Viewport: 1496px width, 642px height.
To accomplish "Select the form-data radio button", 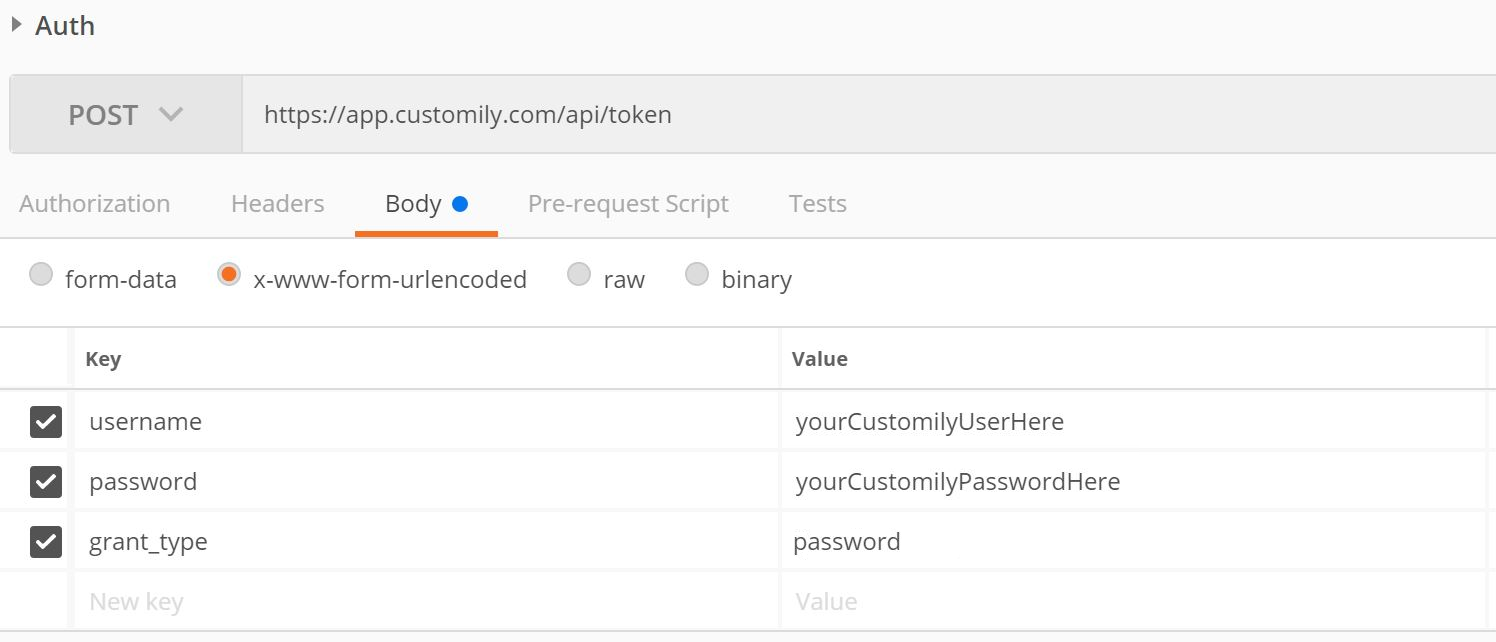I will pos(41,273).
